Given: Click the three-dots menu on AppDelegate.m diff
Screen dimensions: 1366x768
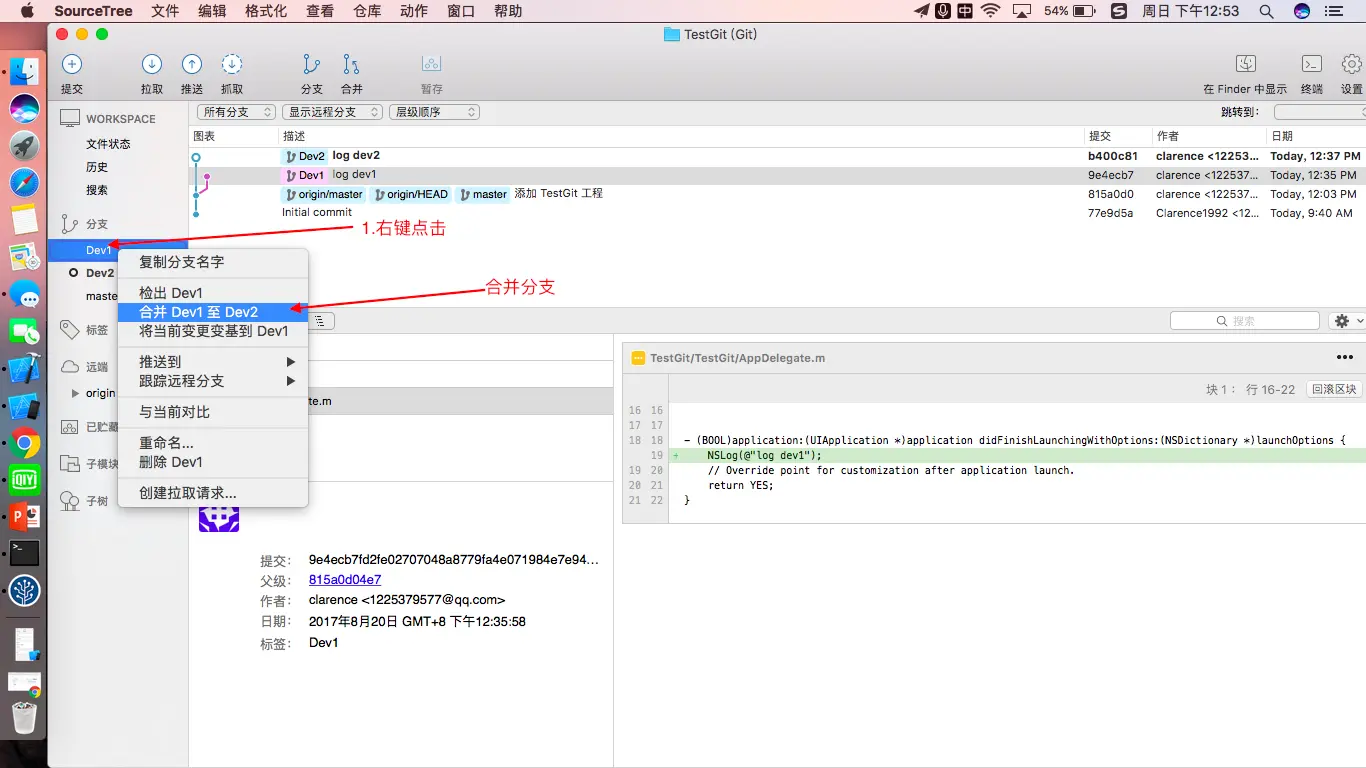Looking at the screenshot, I should pyautogui.click(x=1344, y=357).
